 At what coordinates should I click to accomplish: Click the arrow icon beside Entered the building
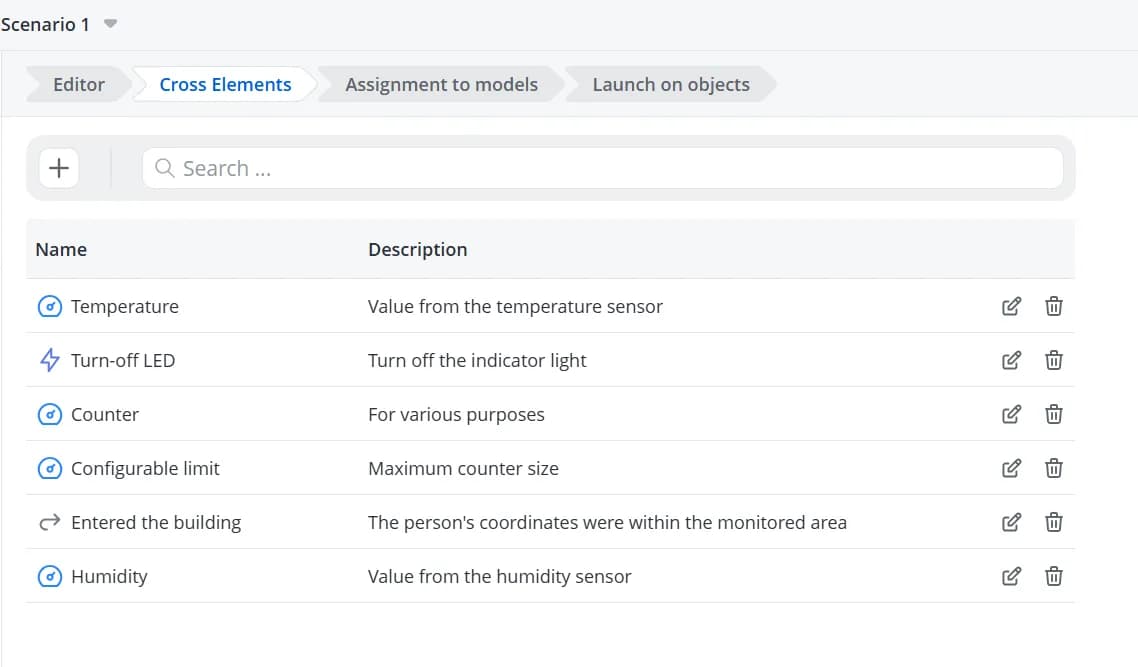click(x=49, y=522)
